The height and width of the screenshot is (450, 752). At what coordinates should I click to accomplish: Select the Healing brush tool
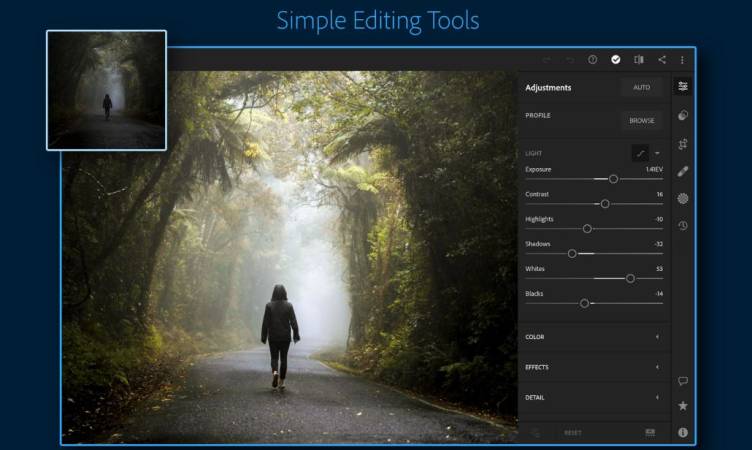(683, 171)
